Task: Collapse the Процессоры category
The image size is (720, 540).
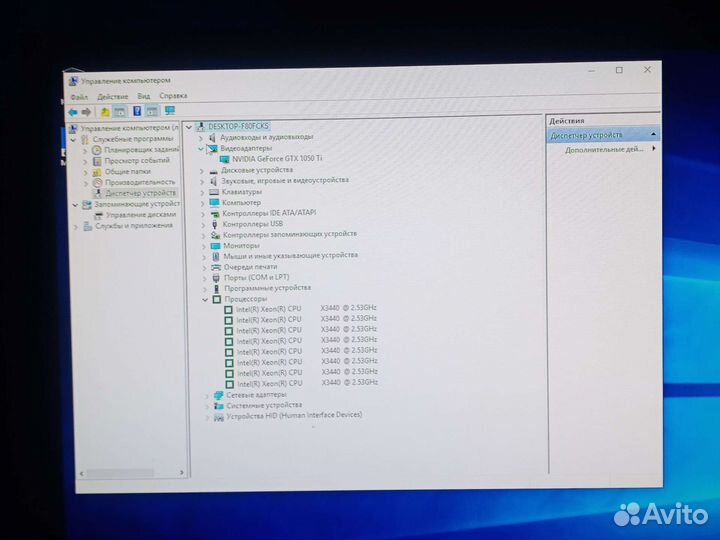Action: (205, 300)
